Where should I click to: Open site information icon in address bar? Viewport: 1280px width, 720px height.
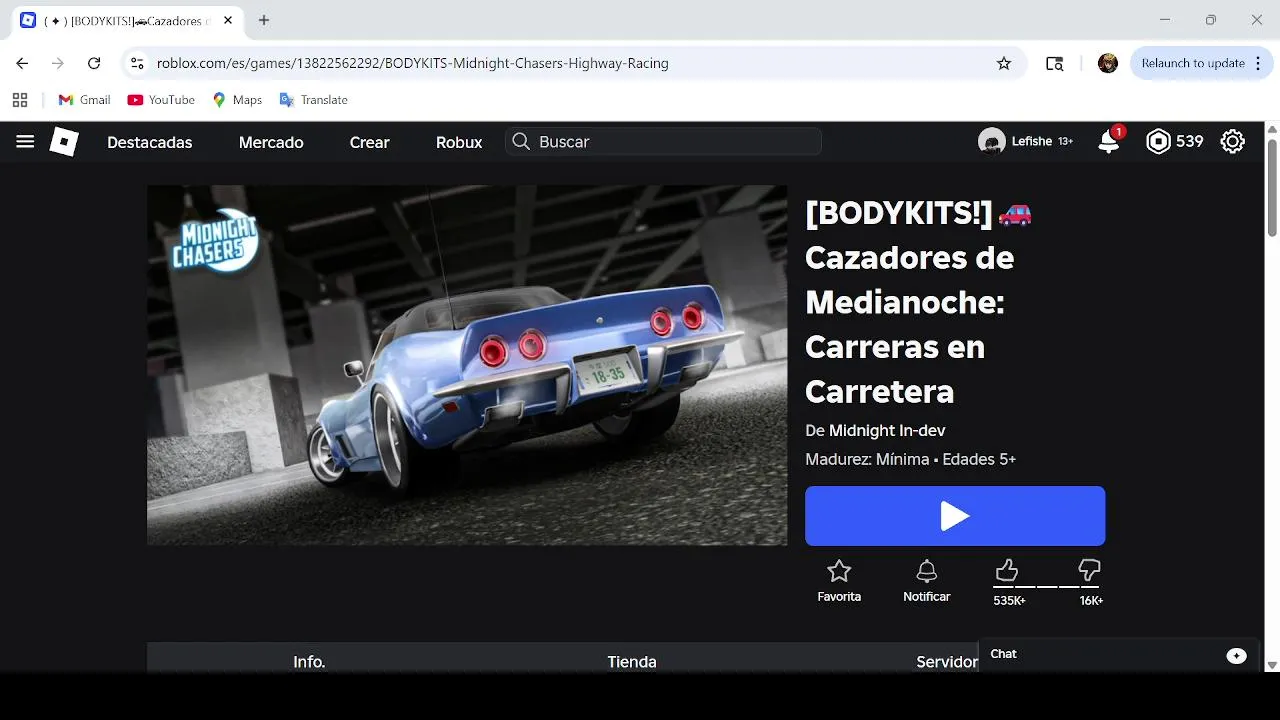point(138,63)
